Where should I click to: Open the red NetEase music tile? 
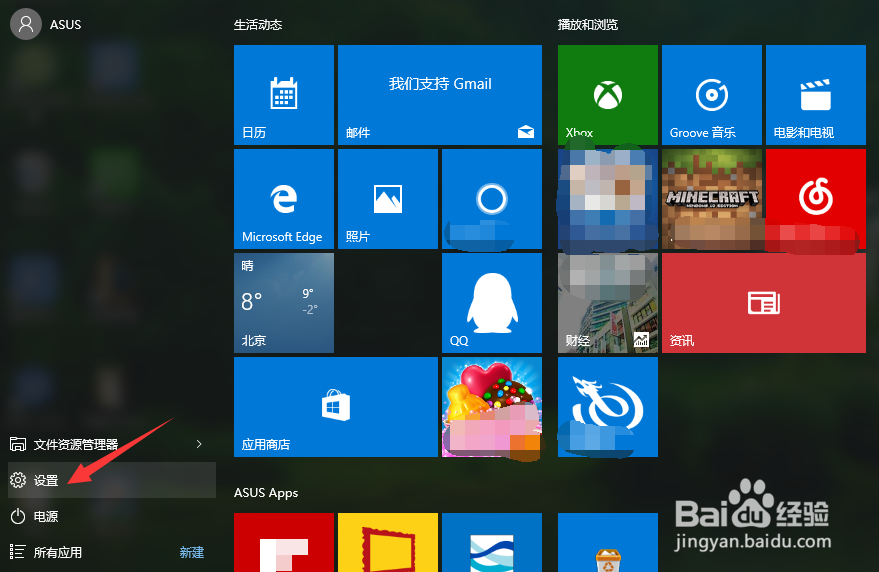coord(816,199)
